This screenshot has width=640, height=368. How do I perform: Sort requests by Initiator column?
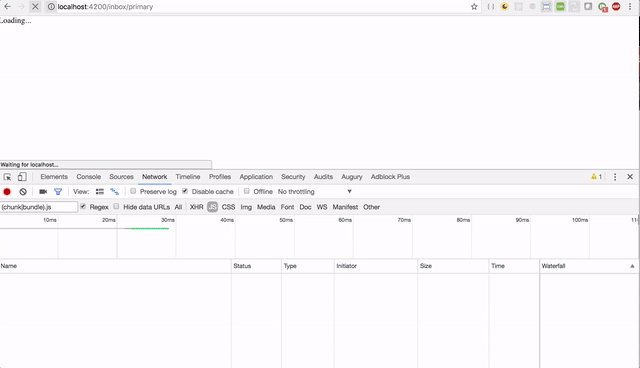click(x=376, y=266)
